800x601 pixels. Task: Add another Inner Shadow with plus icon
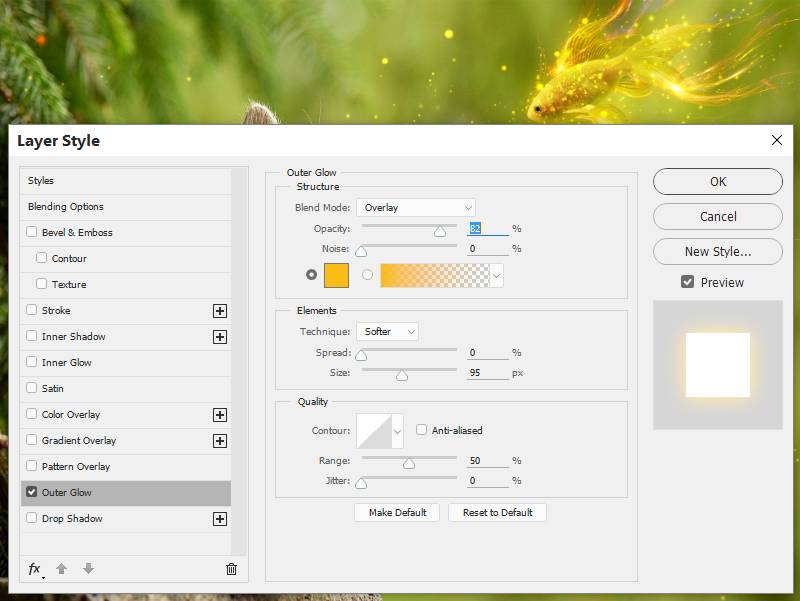(x=220, y=337)
